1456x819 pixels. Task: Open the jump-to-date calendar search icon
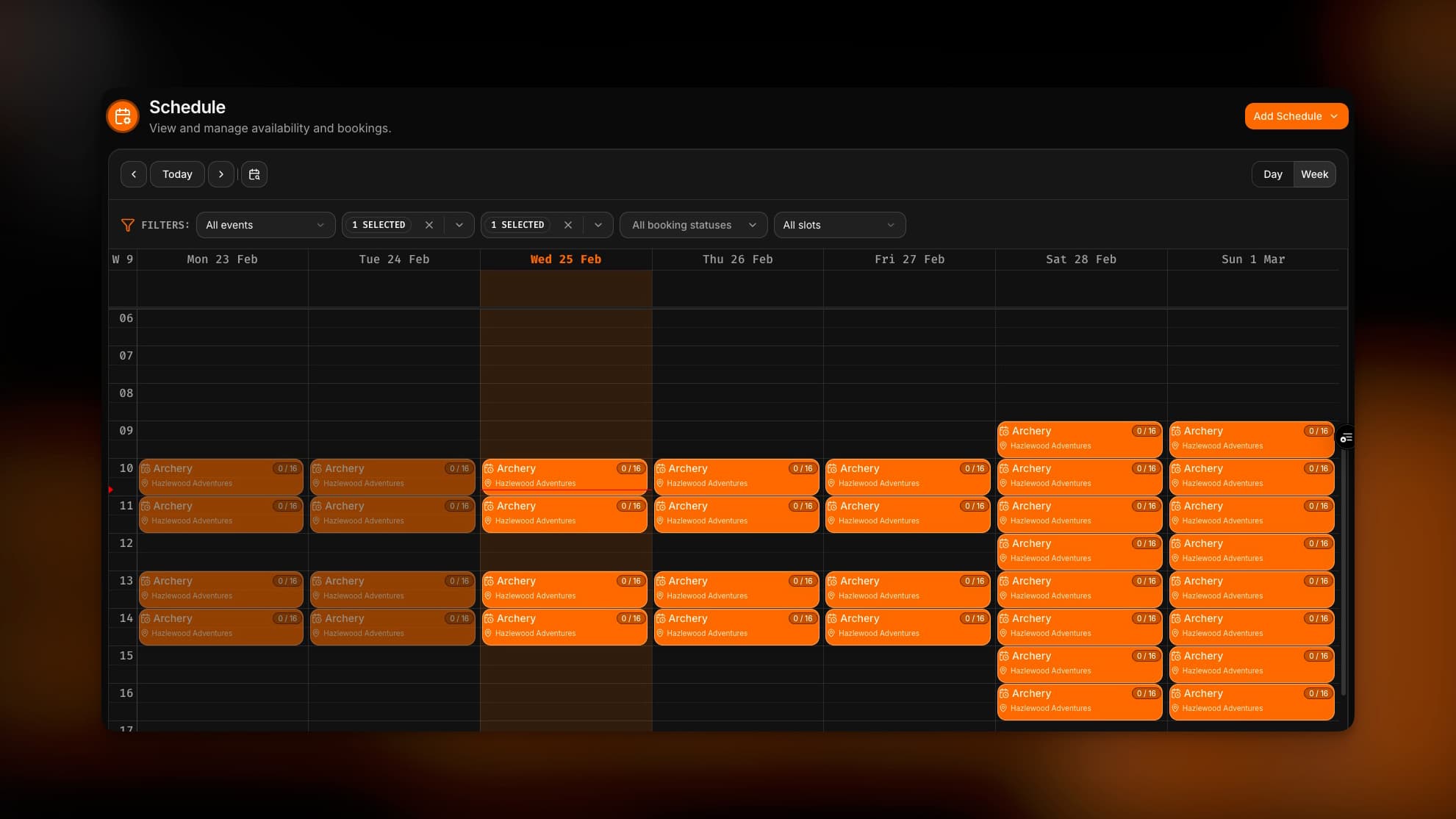tap(254, 174)
